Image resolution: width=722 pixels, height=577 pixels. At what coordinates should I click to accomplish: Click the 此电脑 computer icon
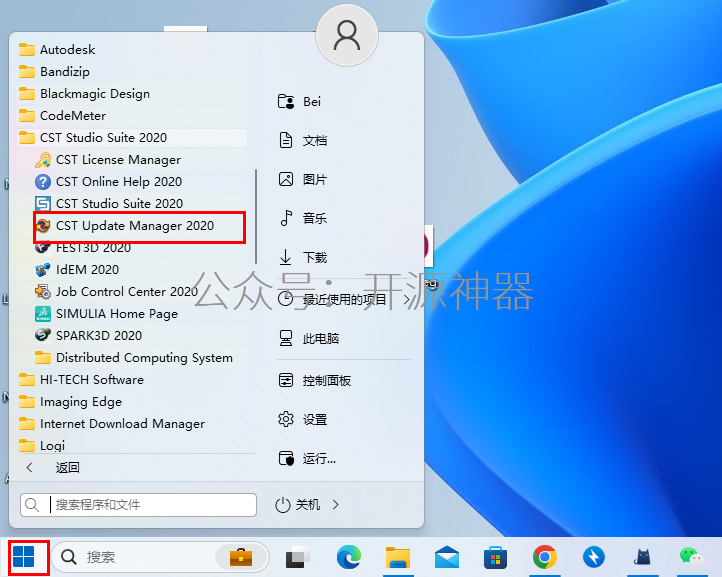click(286, 338)
